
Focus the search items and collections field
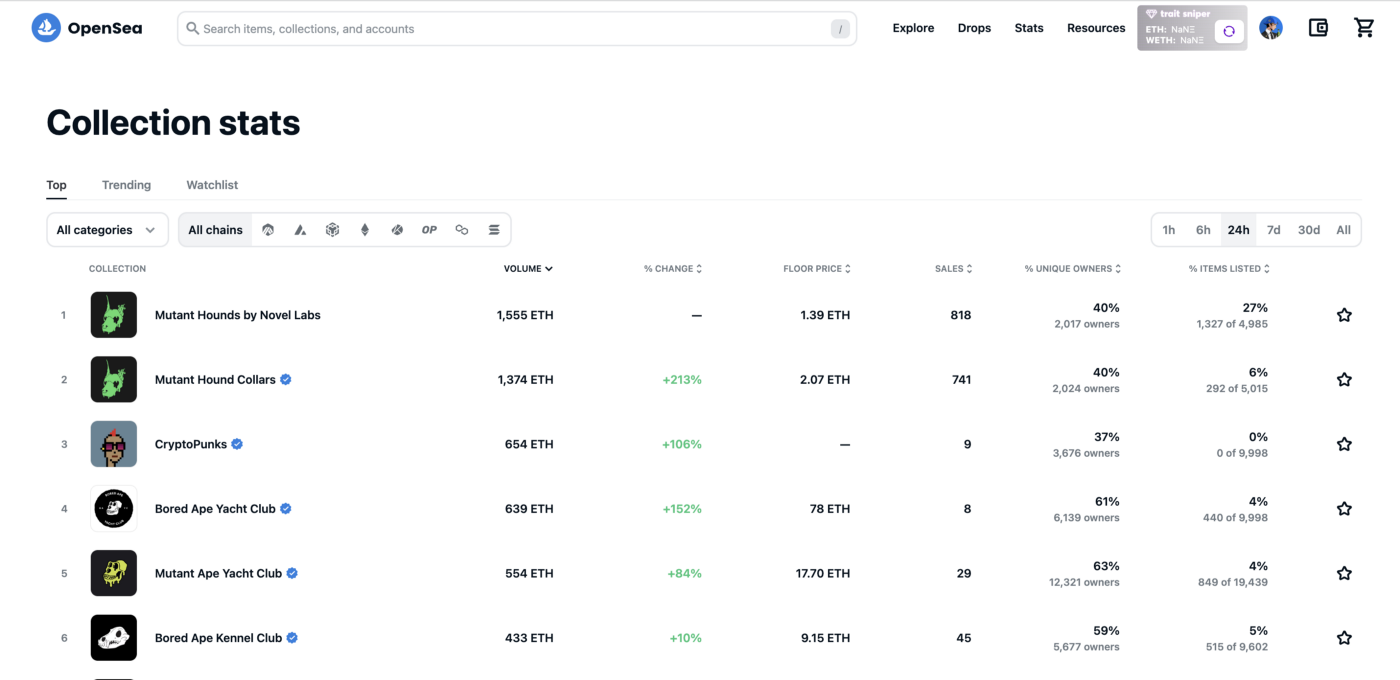517,29
